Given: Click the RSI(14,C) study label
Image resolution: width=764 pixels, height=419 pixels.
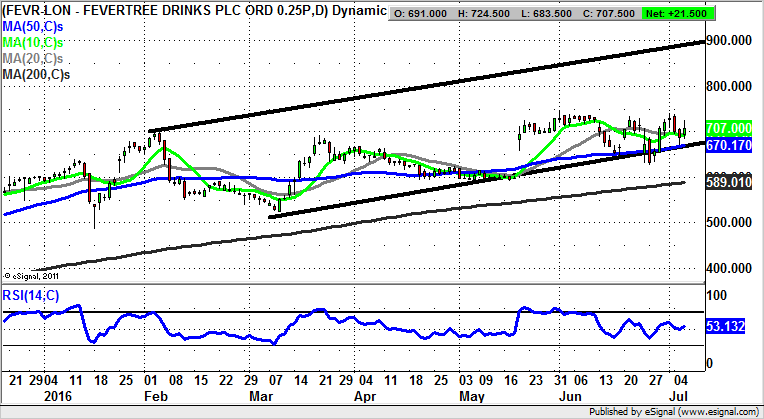Looking at the screenshot, I should coord(32,296).
